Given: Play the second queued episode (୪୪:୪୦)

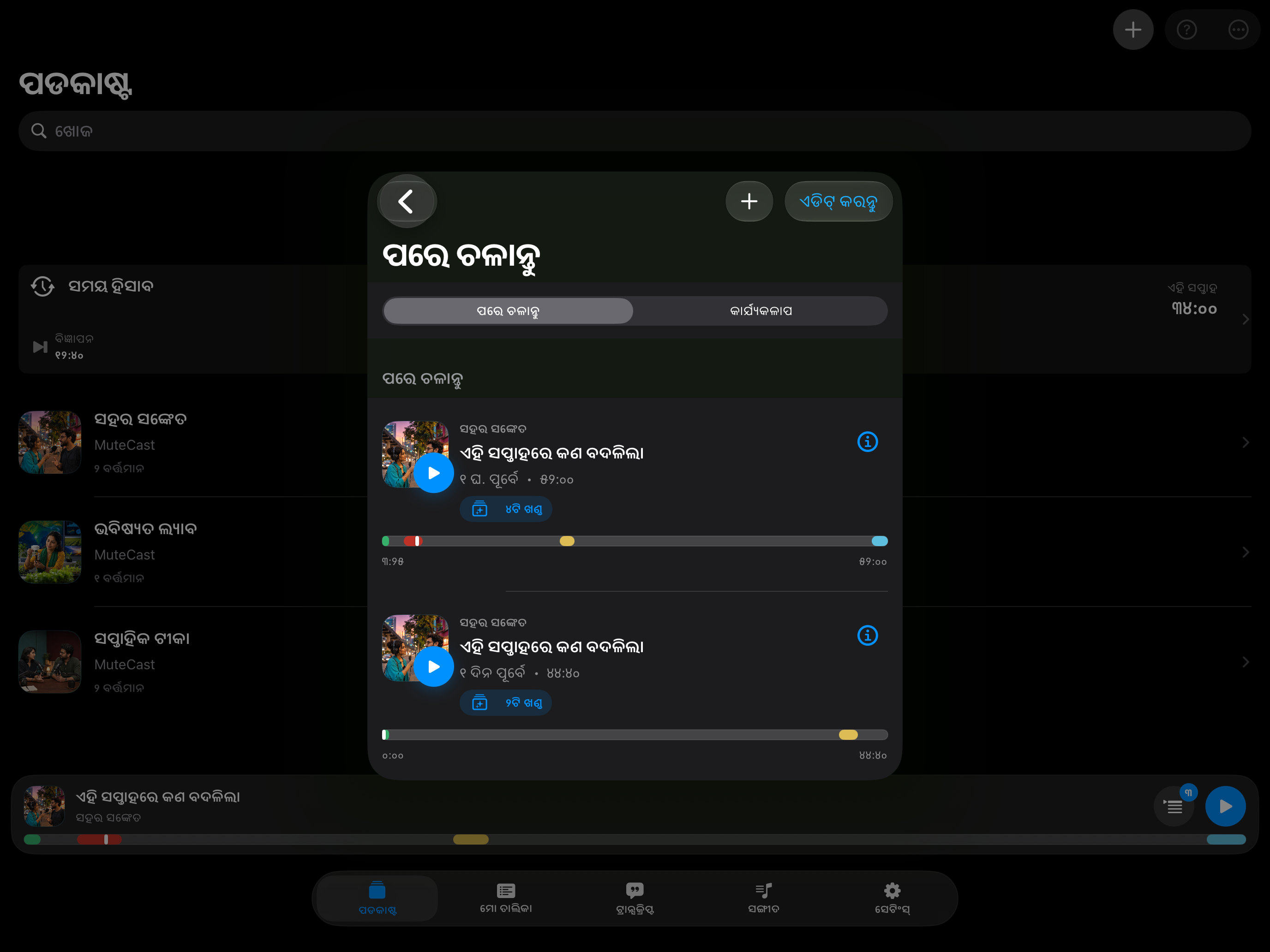Looking at the screenshot, I should (x=434, y=667).
